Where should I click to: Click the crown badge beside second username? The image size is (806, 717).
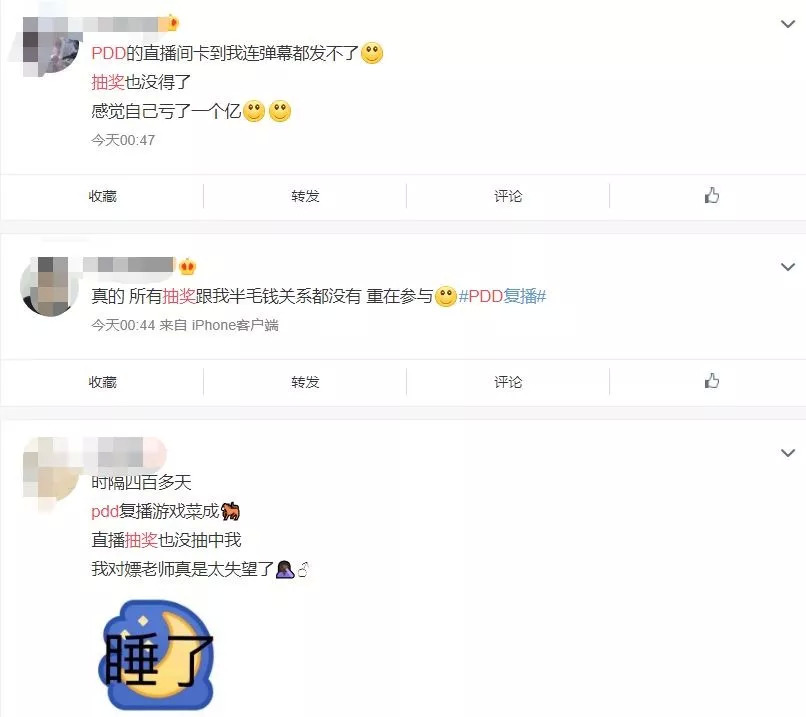click(x=188, y=266)
